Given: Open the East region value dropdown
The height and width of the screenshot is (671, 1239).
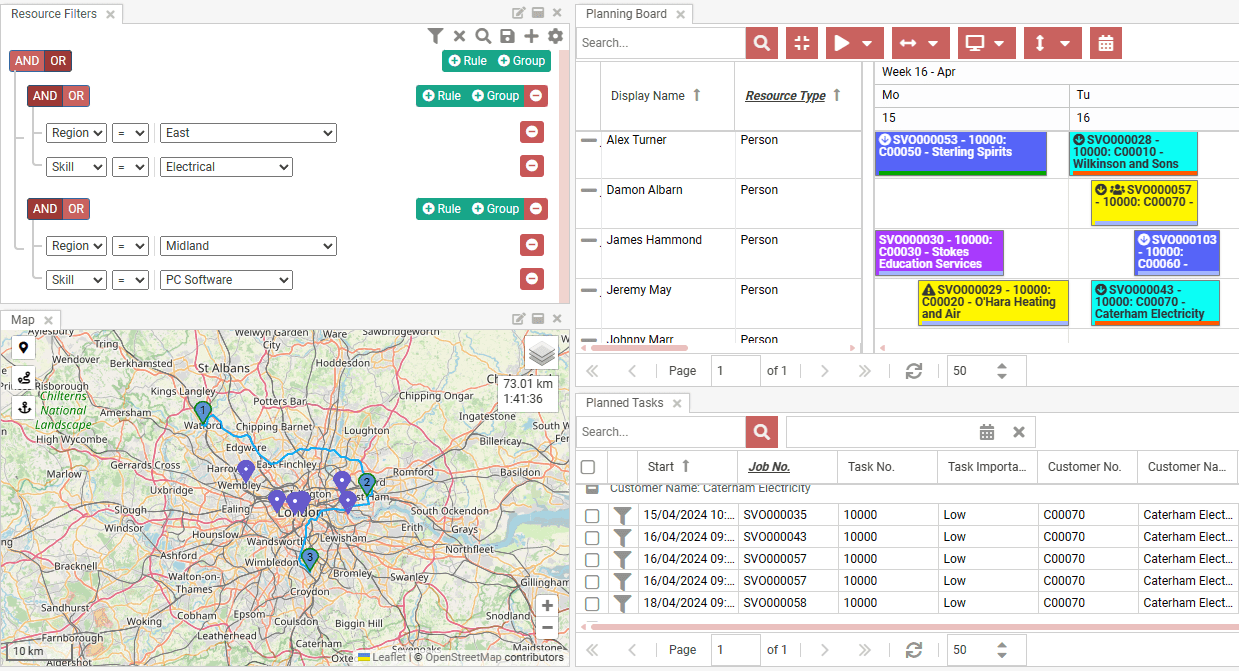Looking at the screenshot, I should point(248,133).
